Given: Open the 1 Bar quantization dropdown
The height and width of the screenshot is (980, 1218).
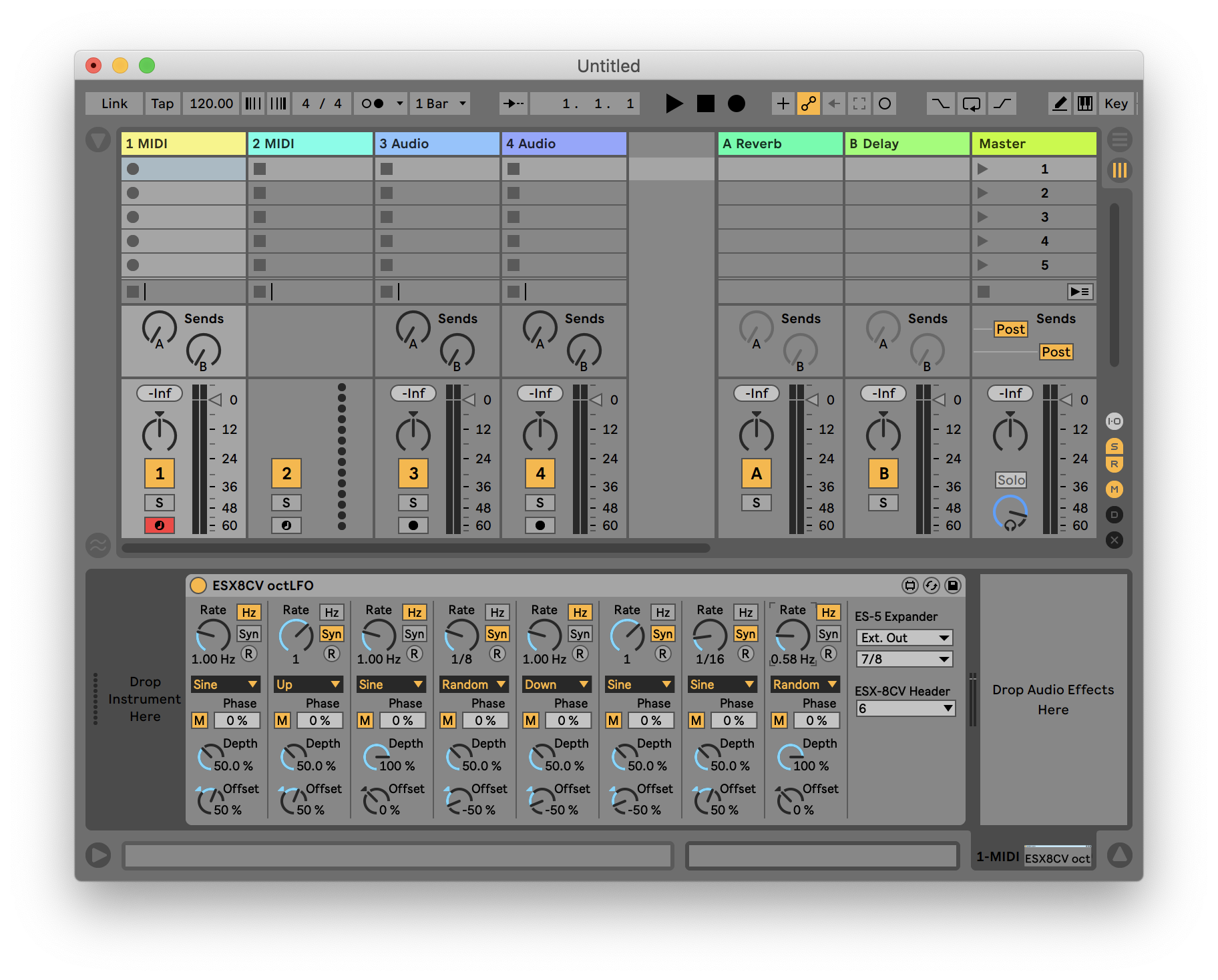Looking at the screenshot, I should [x=439, y=103].
